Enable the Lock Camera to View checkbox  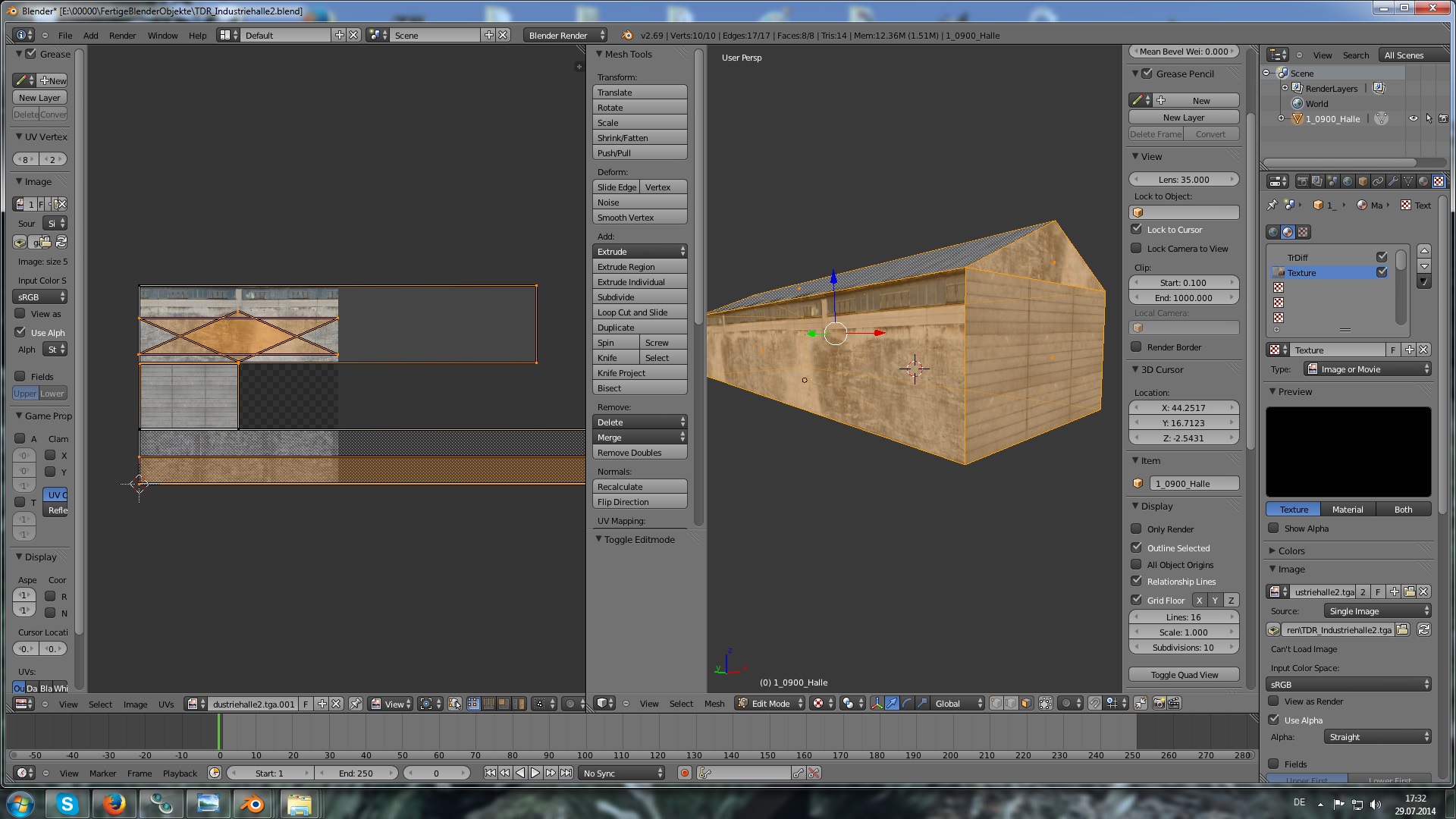pos(1136,249)
